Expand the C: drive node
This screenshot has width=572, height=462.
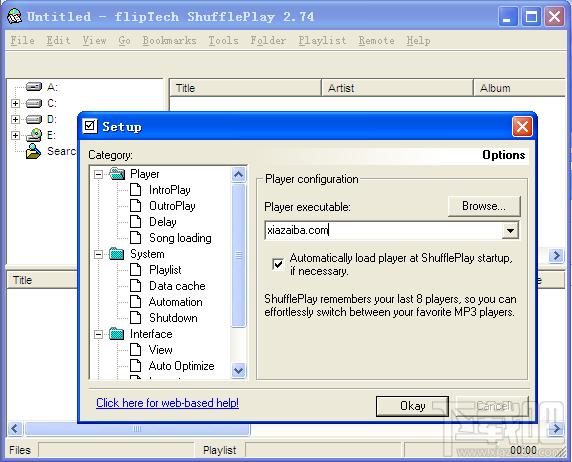(x=15, y=103)
